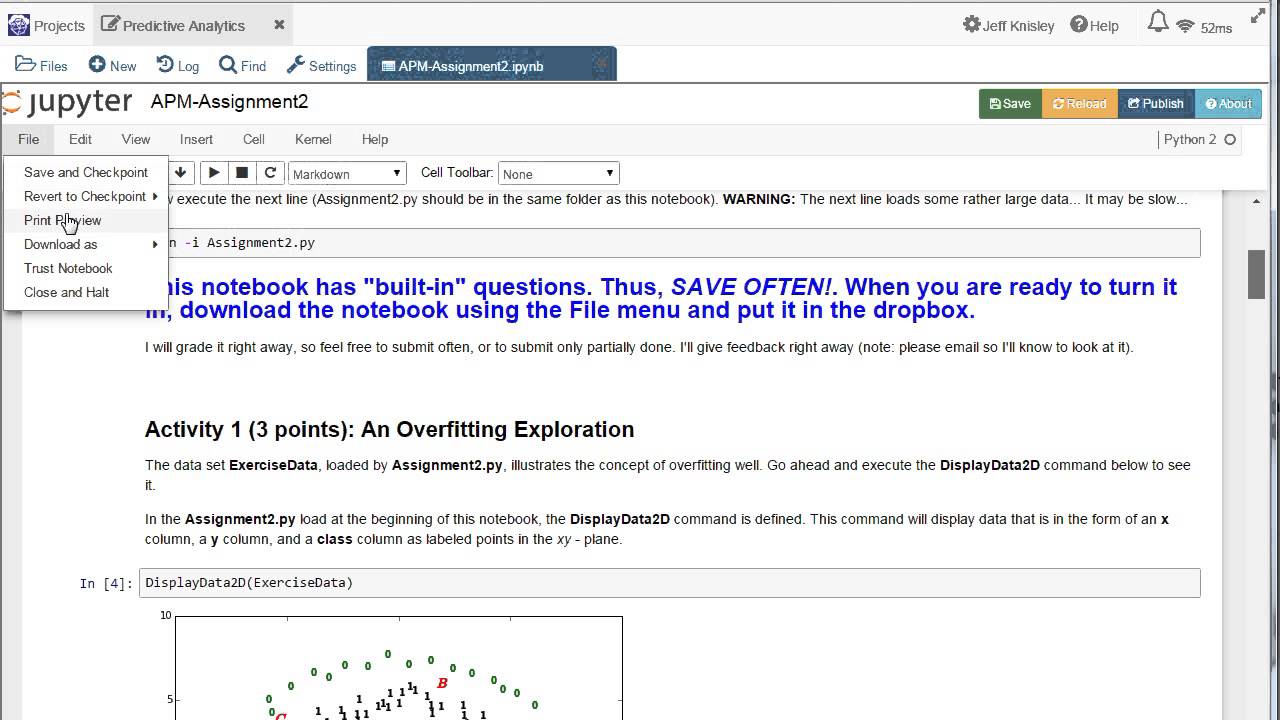Viewport: 1280px width, 720px height.
Task: Interrupt the kernel with stop button
Action: tap(242, 173)
